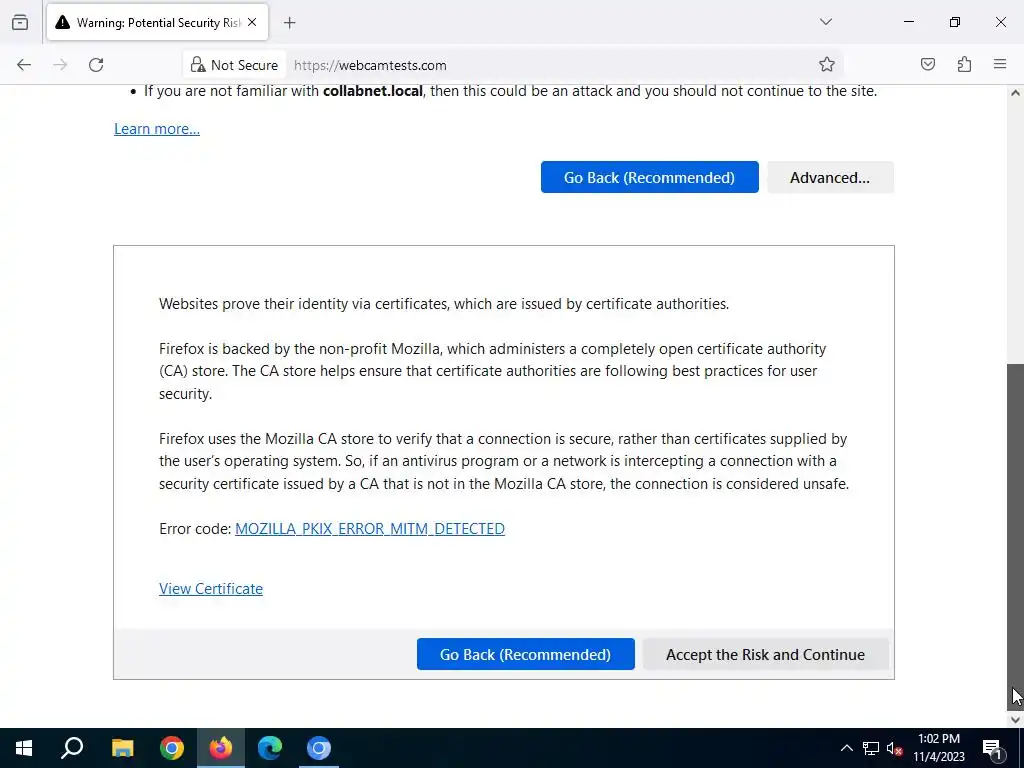Launch File Explorer from taskbar
The image size is (1024, 768).
[122, 748]
